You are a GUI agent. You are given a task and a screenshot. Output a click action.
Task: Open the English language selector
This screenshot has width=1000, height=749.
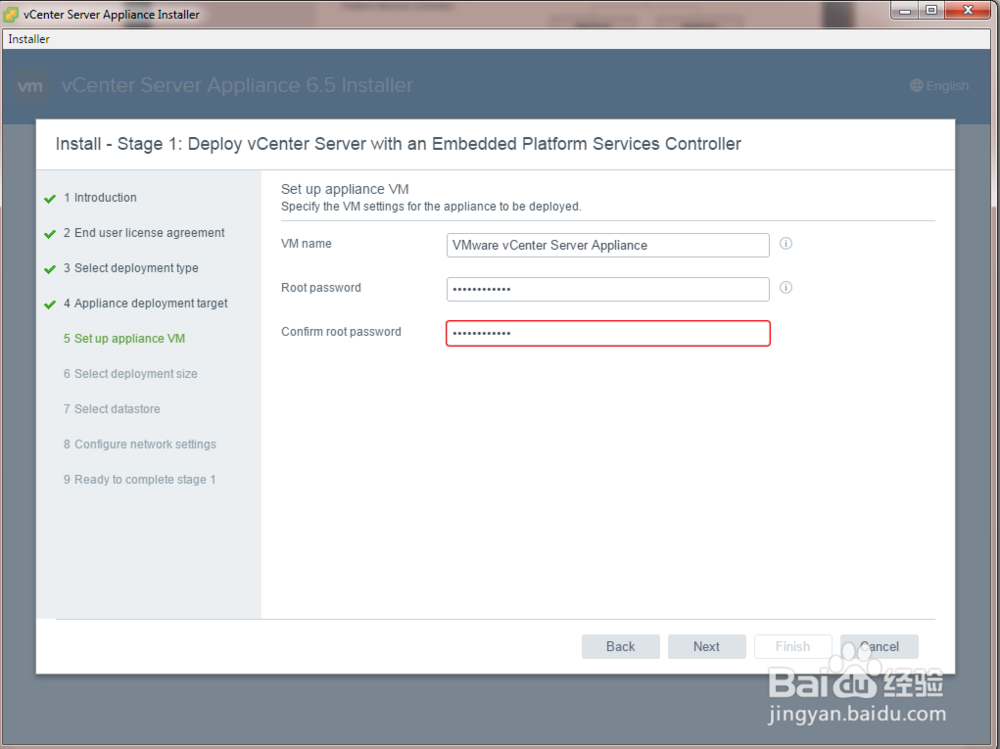939,85
